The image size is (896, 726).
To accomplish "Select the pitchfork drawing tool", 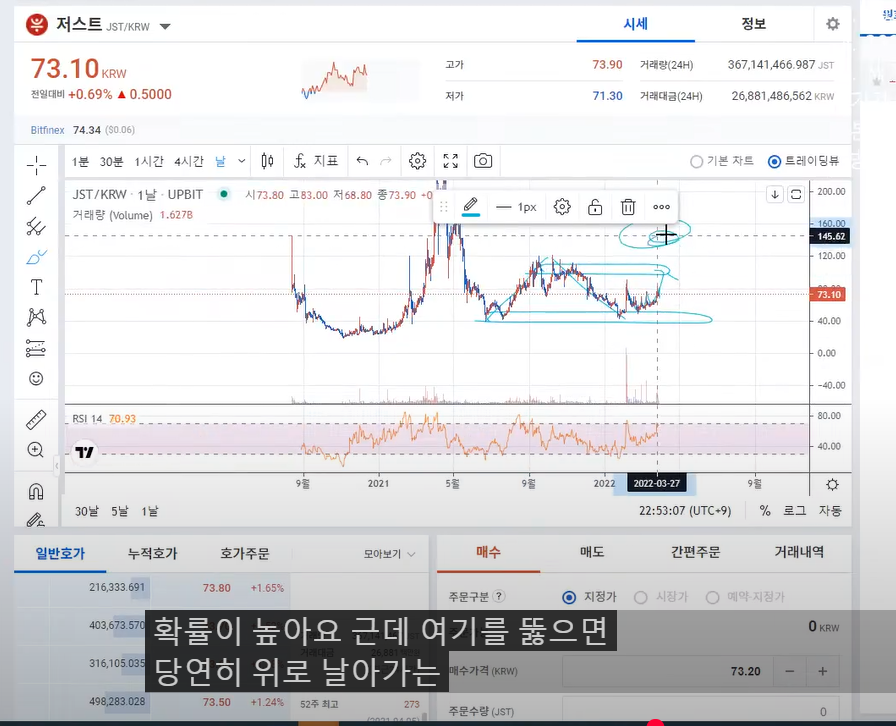I will click(x=36, y=226).
